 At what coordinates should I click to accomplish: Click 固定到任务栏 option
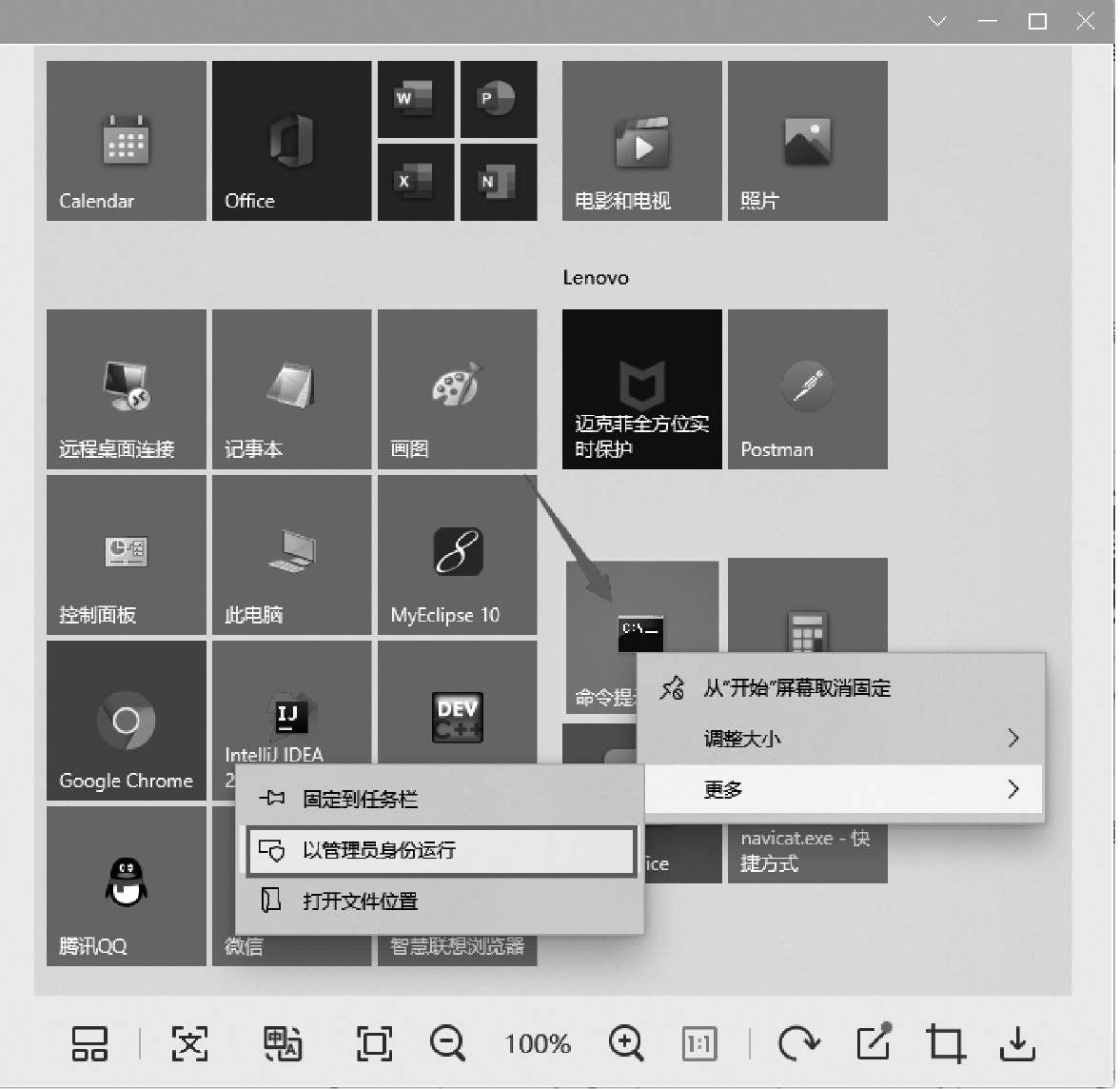click(x=360, y=800)
